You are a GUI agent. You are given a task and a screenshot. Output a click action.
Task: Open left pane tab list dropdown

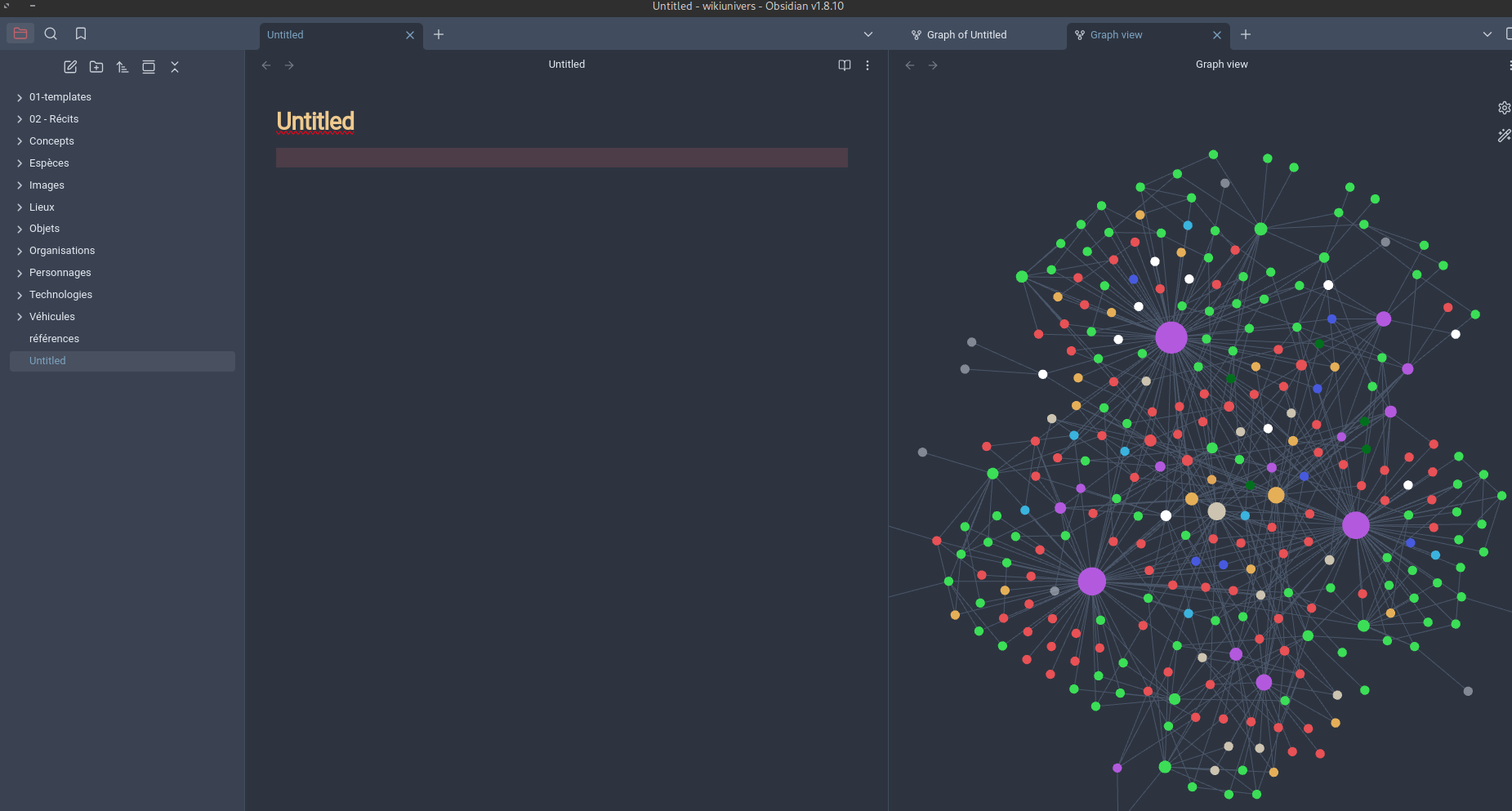pos(868,34)
